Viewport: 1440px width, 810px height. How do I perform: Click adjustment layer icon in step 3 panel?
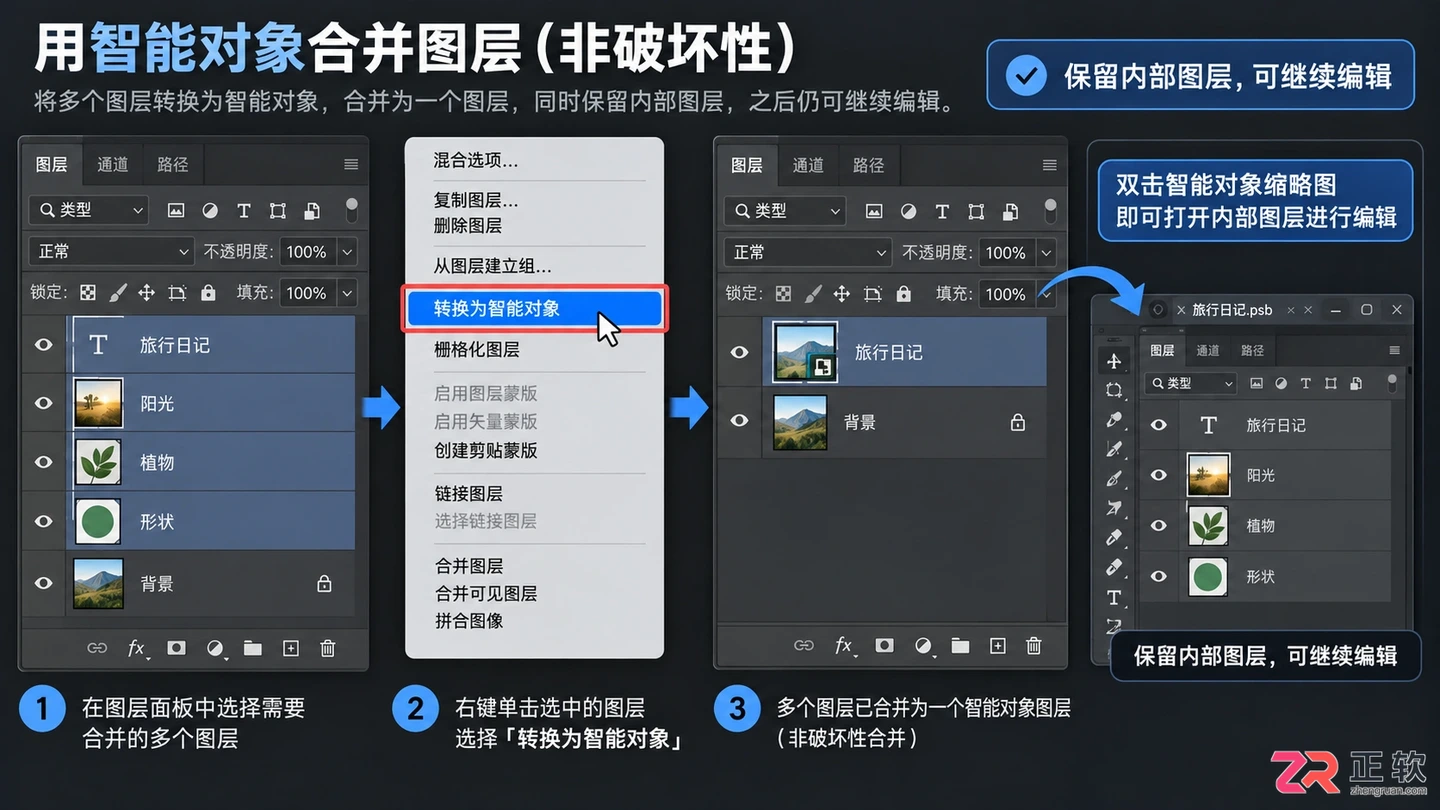click(924, 646)
